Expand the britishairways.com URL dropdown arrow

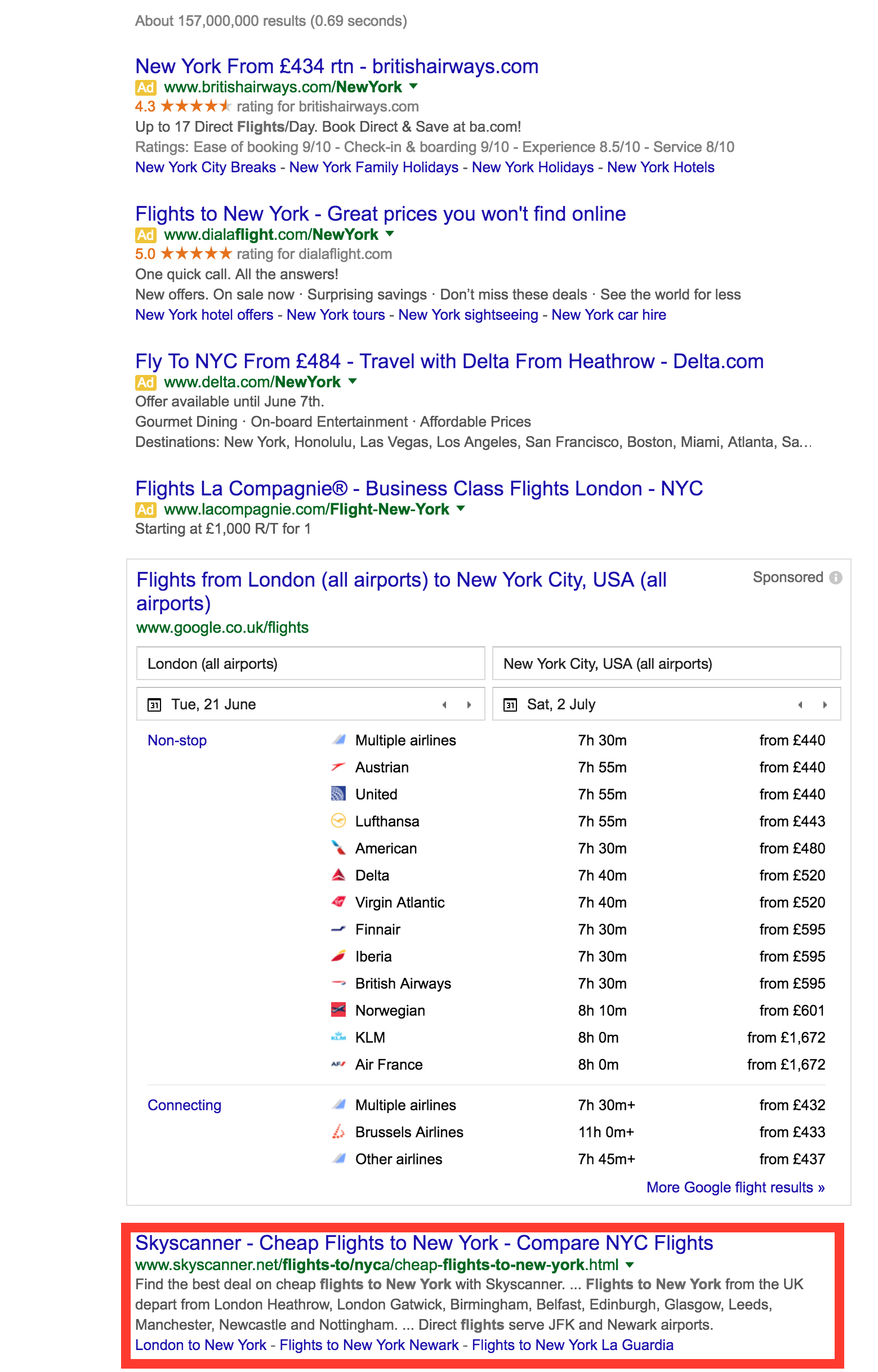pos(414,87)
